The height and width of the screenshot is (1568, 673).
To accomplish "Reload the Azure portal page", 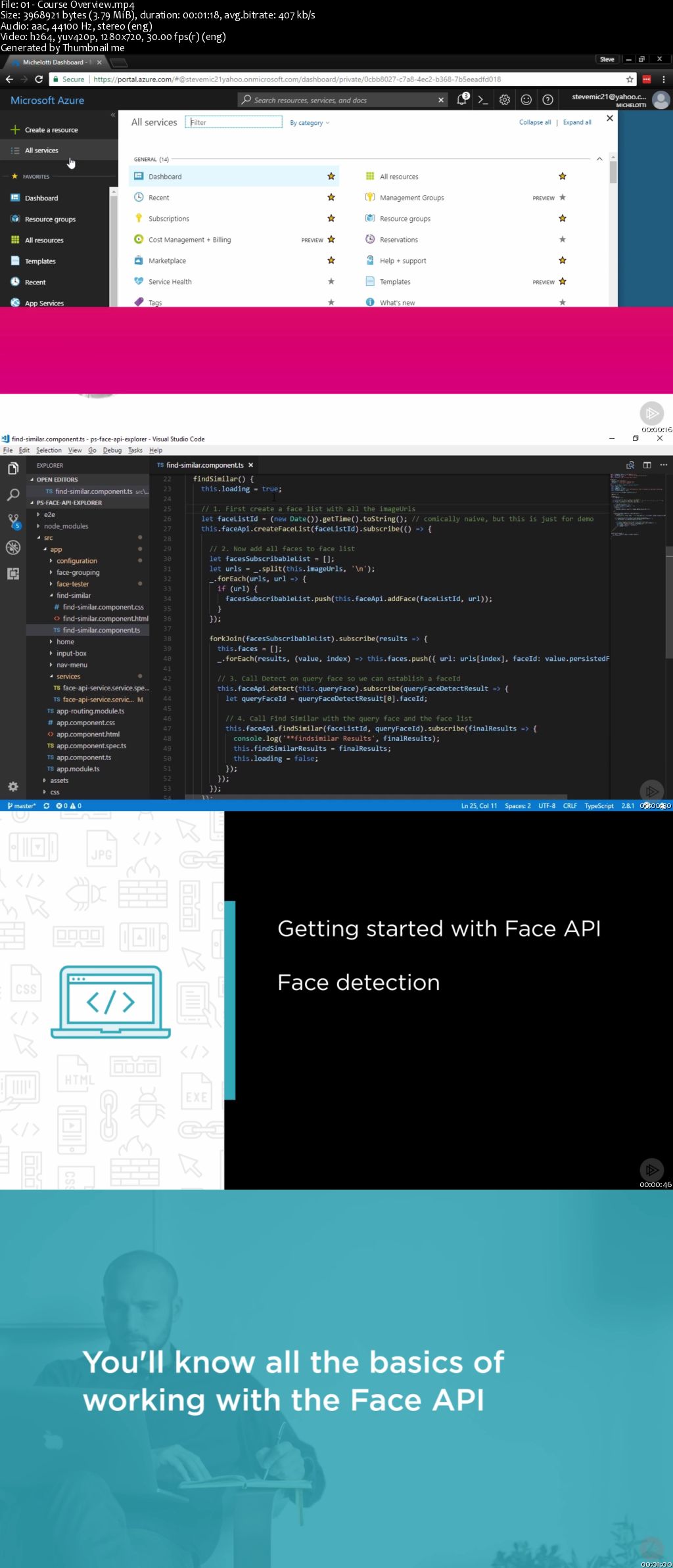I will pos(39,79).
